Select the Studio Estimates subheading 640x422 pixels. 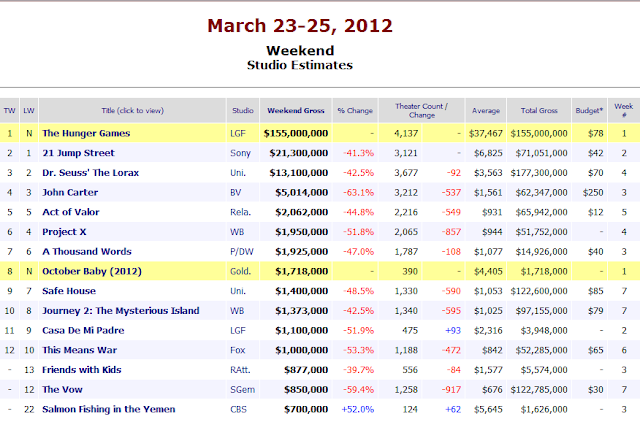coord(300,65)
